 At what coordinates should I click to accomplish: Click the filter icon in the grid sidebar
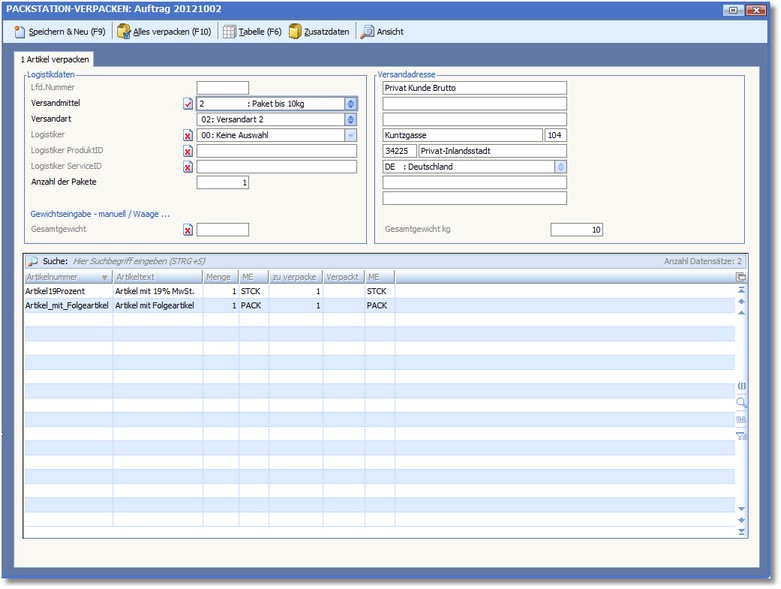click(x=741, y=436)
